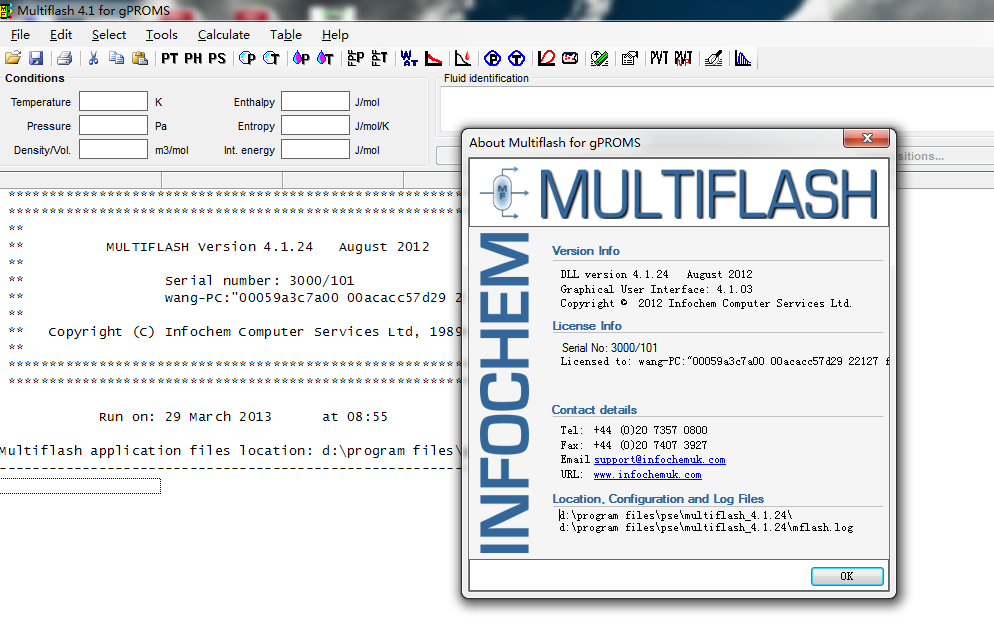Focus the Entropy input field
The height and width of the screenshot is (639, 994).
(315, 126)
